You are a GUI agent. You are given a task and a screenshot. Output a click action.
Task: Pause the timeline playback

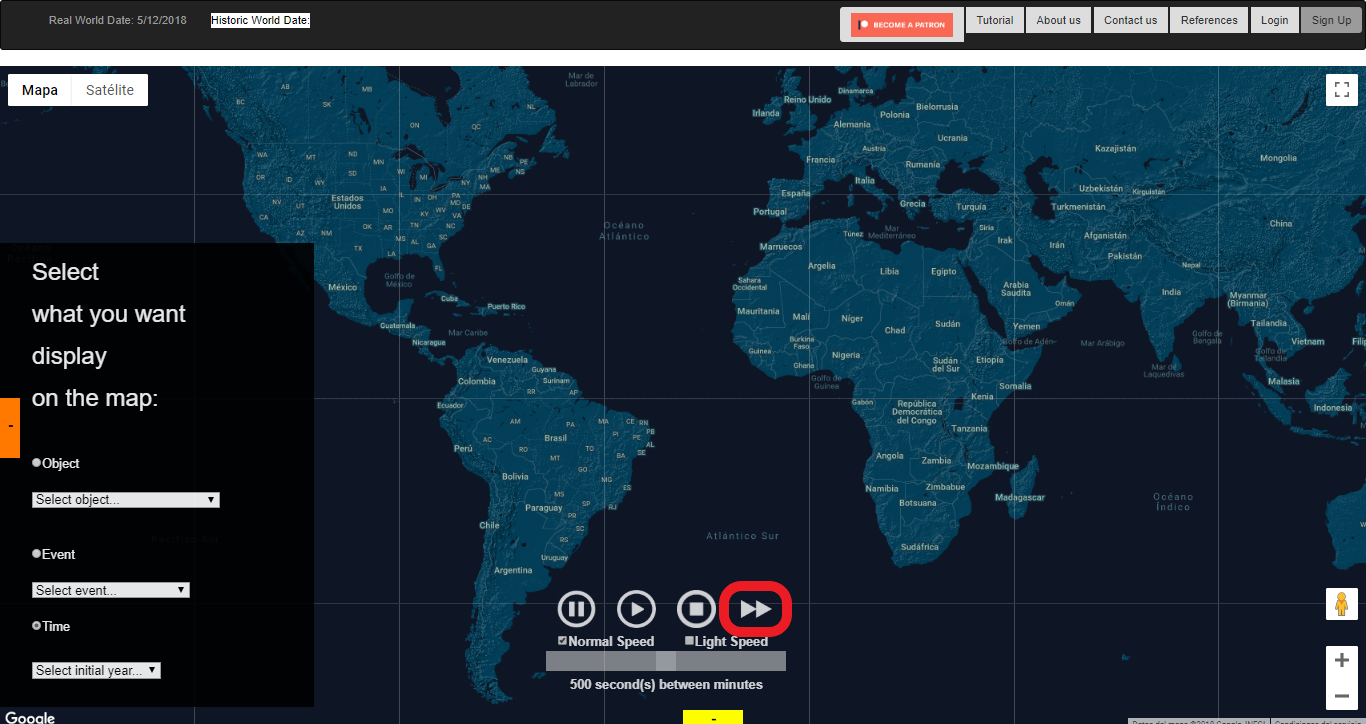point(576,609)
